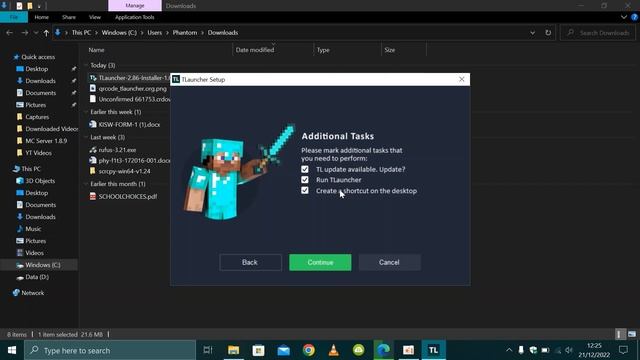Click the TL TLauncher taskbar icon
Viewport: 640px width, 360px height.
pos(433,350)
